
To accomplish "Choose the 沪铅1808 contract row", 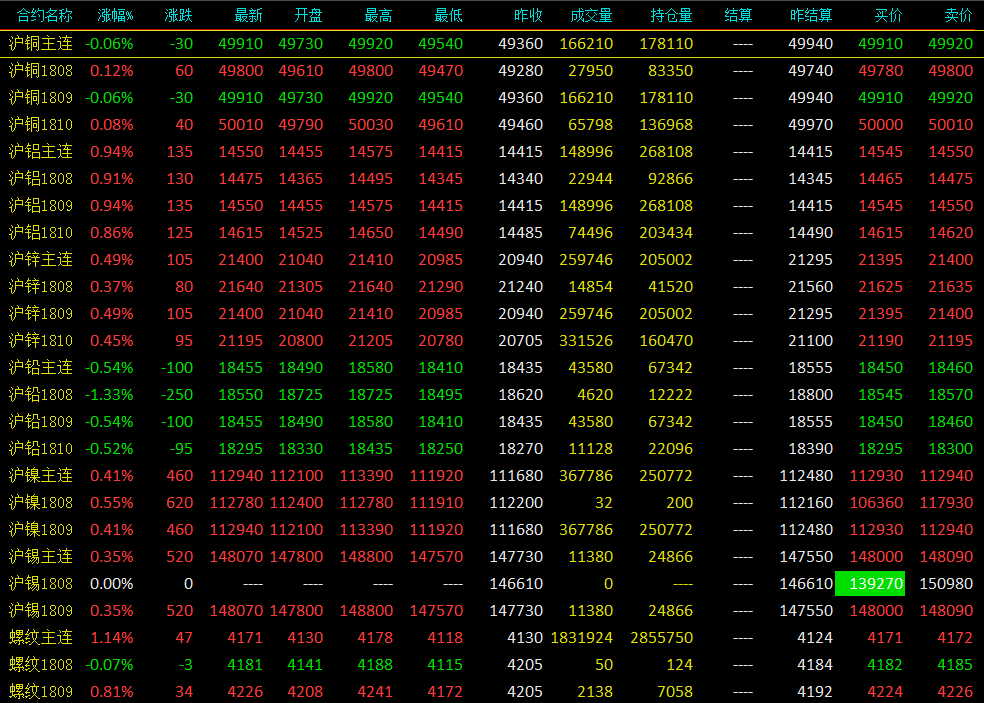I will click(x=492, y=394).
